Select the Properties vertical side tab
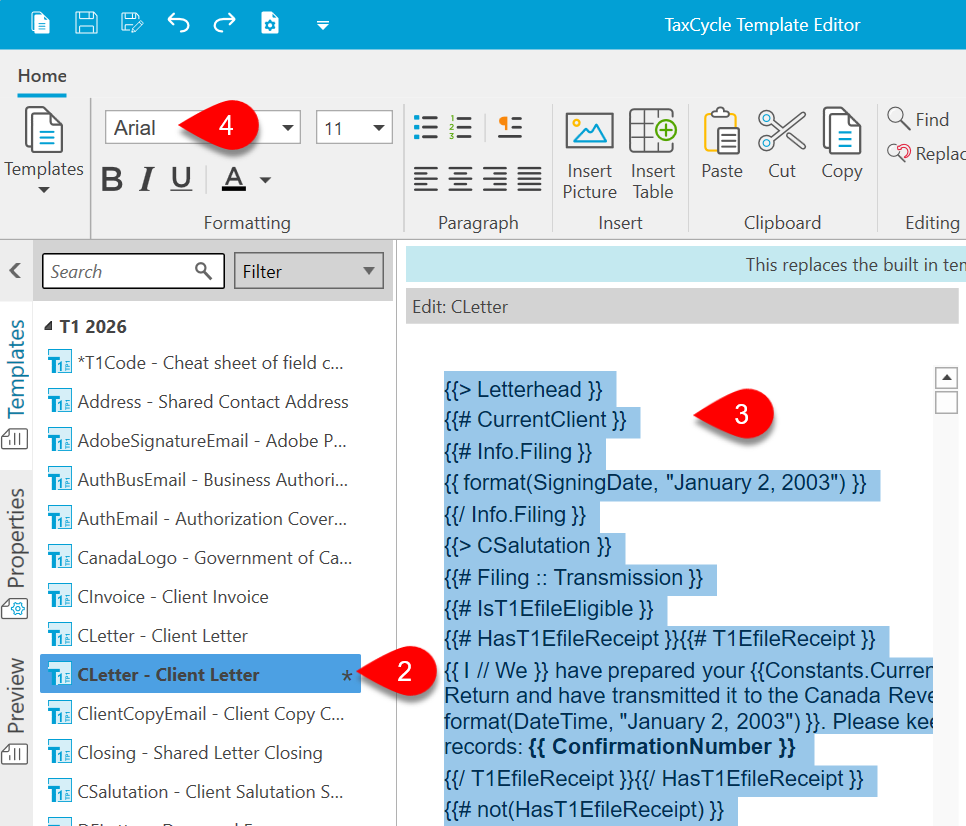The width and height of the screenshot is (966, 826). [16, 553]
